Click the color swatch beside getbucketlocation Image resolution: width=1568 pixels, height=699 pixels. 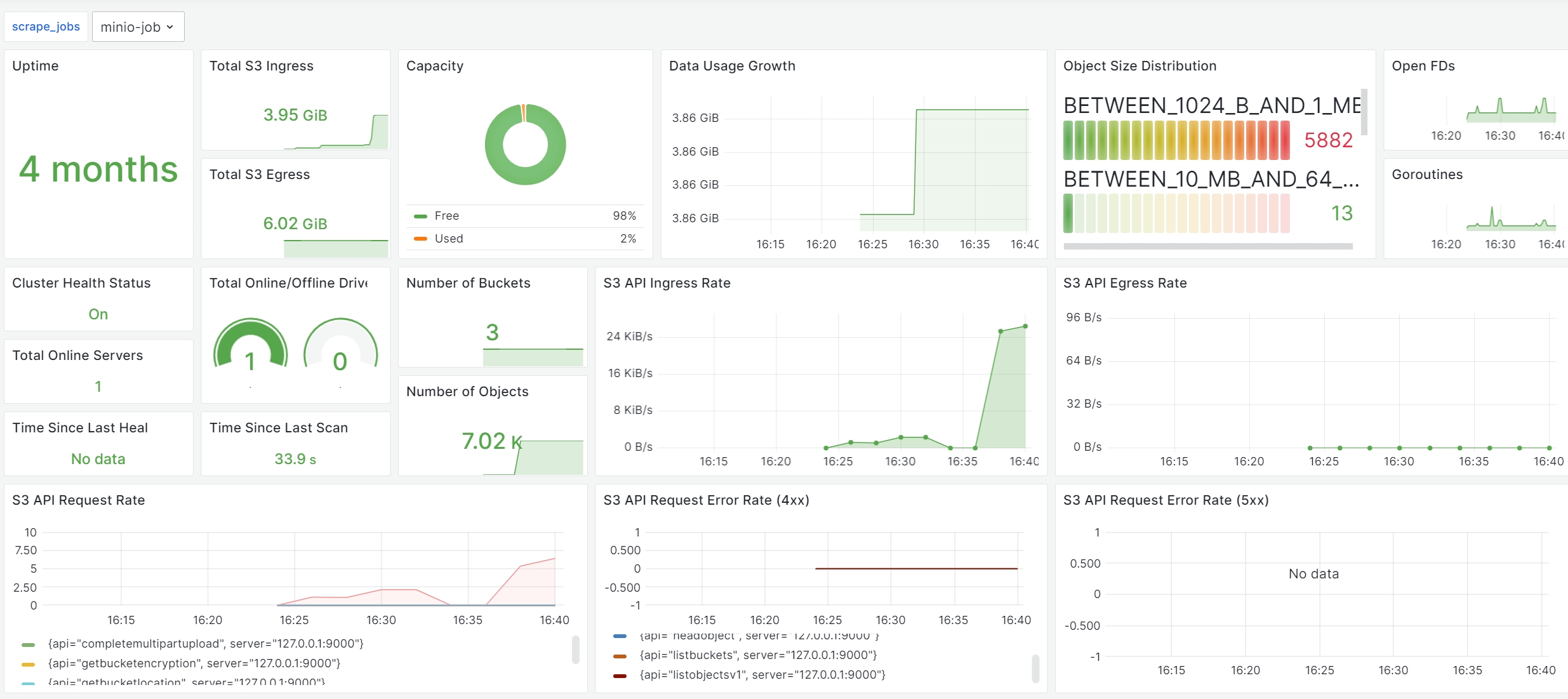tap(27, 683)
